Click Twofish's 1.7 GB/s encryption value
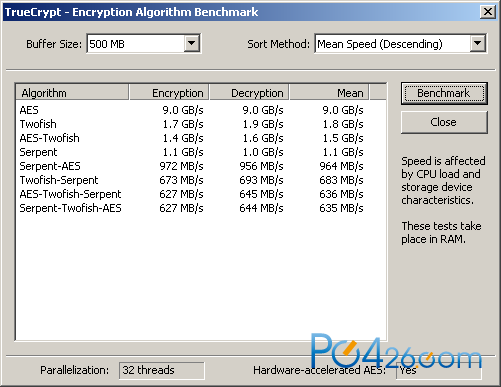The width and height of the screenshot is (501, 387). click(183, 124)
